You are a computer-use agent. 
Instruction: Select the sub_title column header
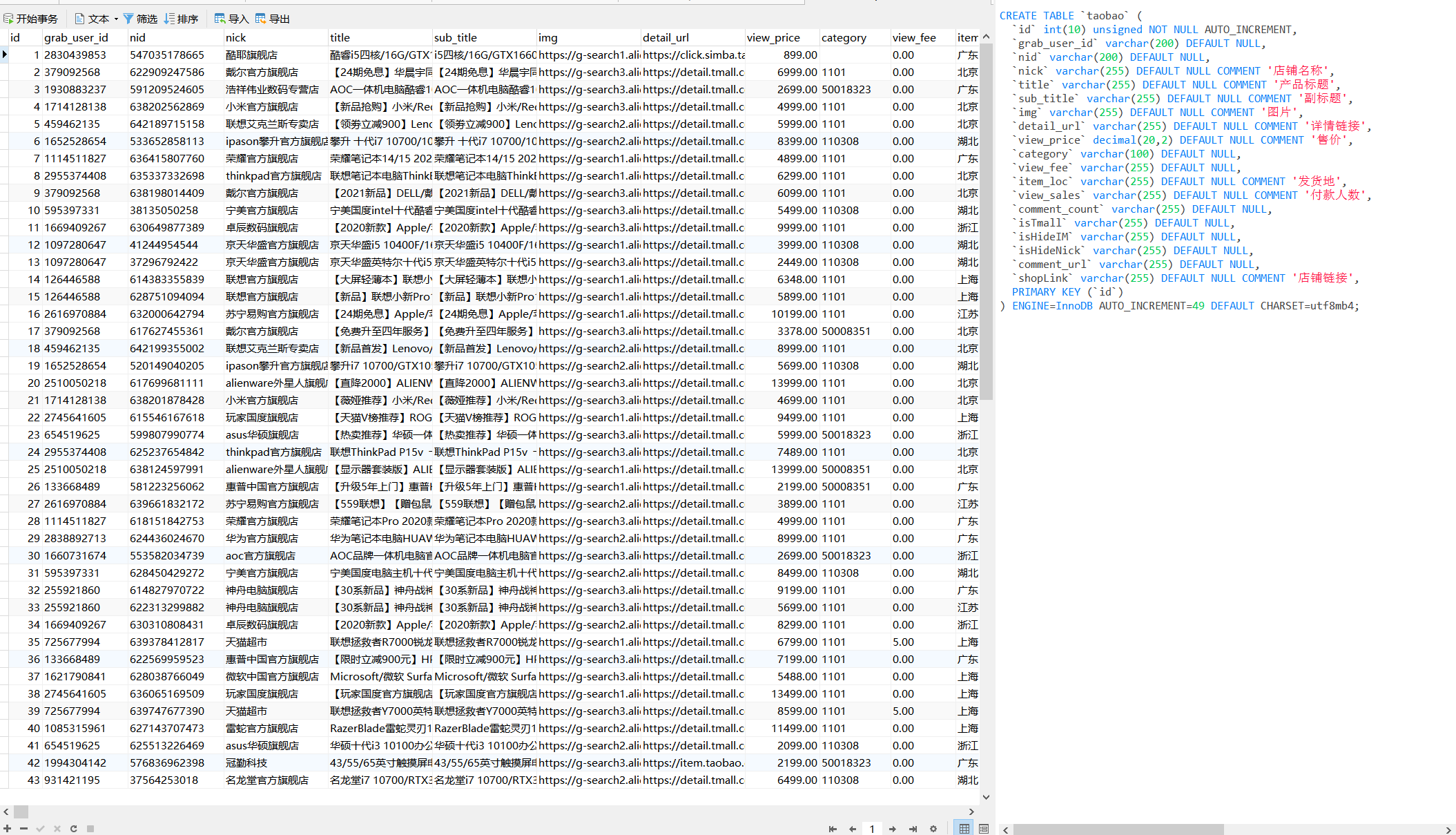point(485,38)
